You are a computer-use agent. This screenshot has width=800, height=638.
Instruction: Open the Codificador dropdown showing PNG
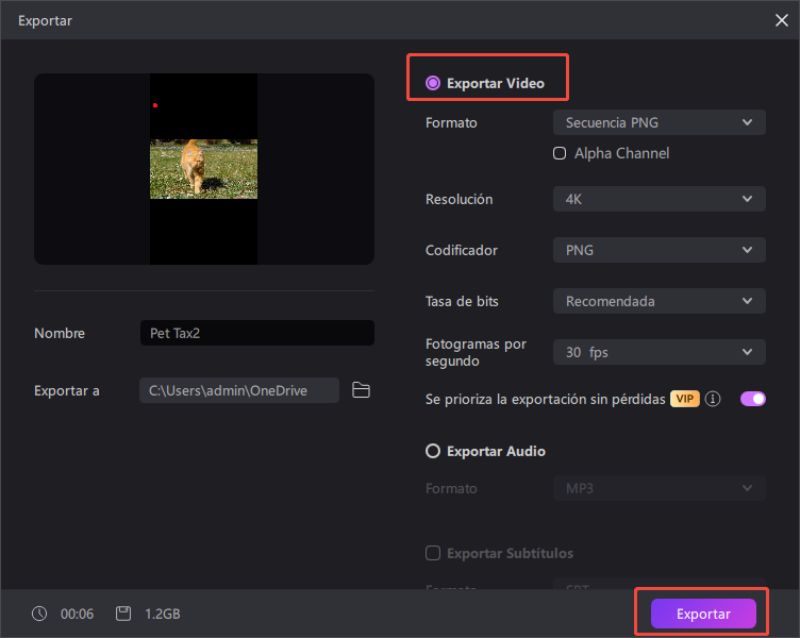tap(658, 250)
